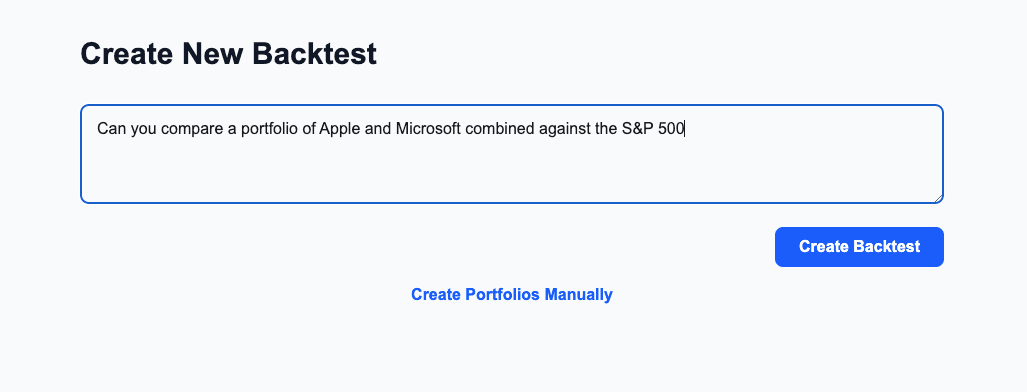Grab the textarea resize handle corner
This screenshot has height=392, width=1027.
pos(939,198)
